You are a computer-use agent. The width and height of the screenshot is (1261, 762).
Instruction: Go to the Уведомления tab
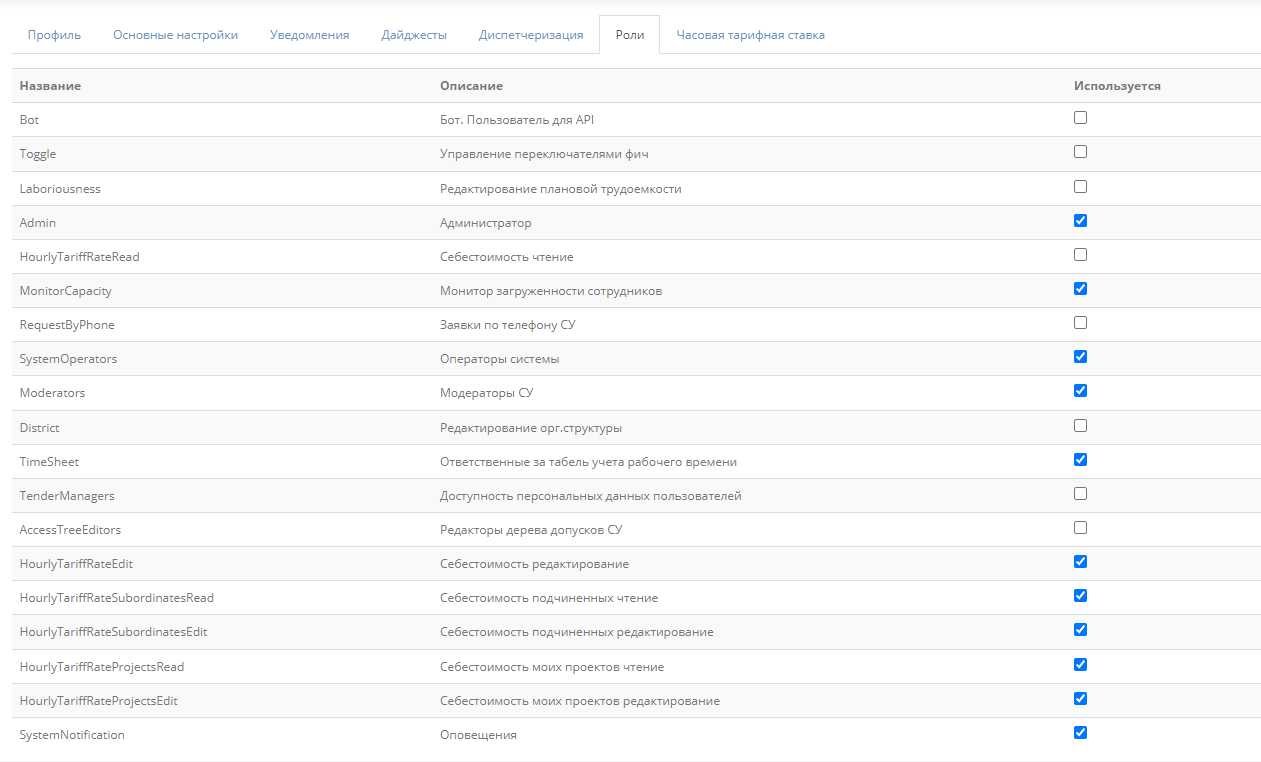(309, 35)
